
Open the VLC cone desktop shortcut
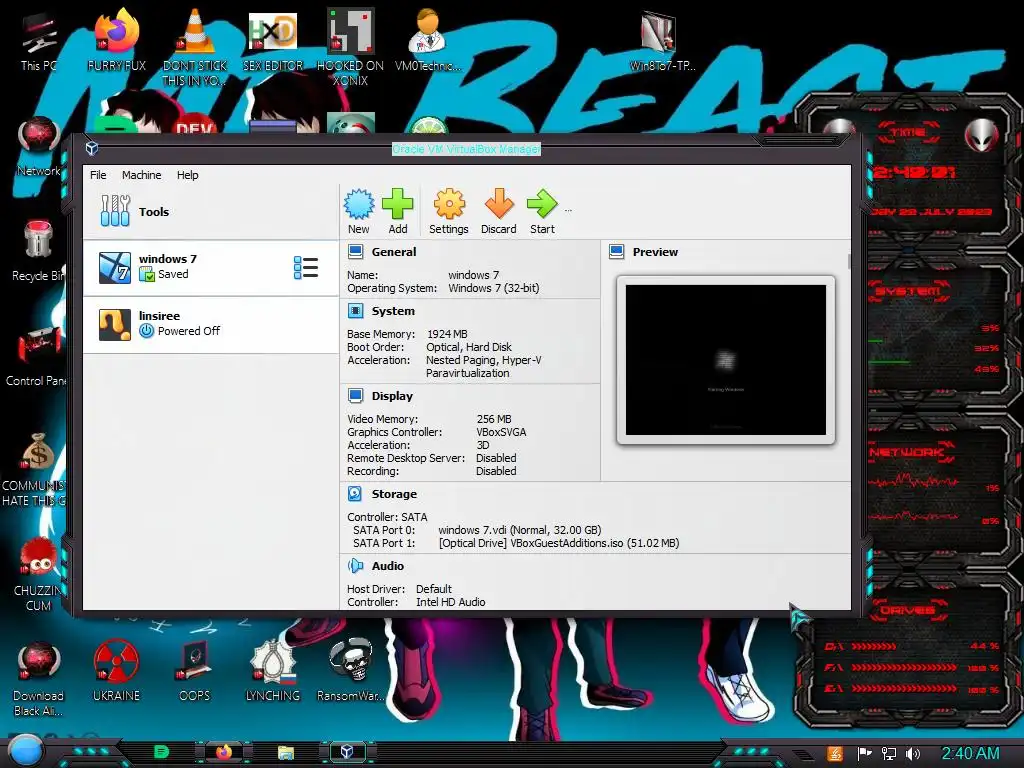pos(195,47)
